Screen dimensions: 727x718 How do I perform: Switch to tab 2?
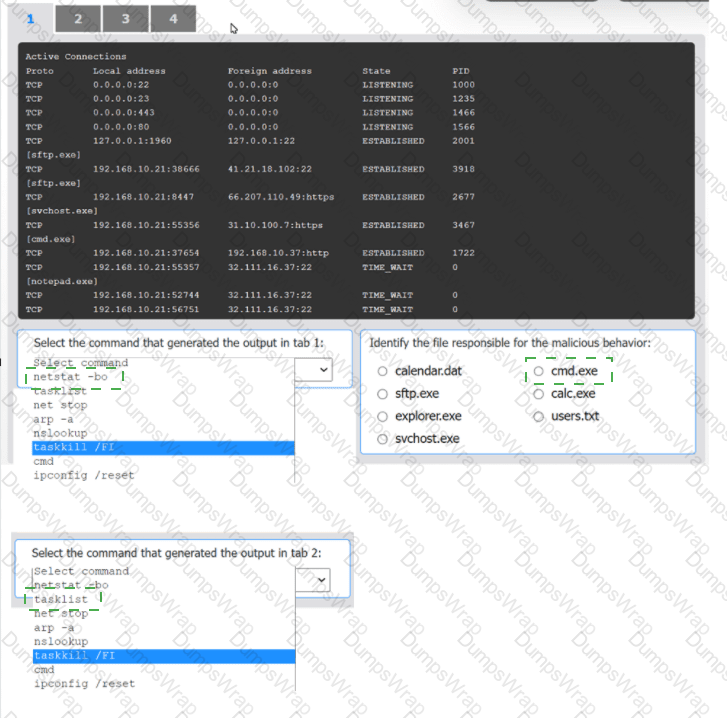(78, 18)
